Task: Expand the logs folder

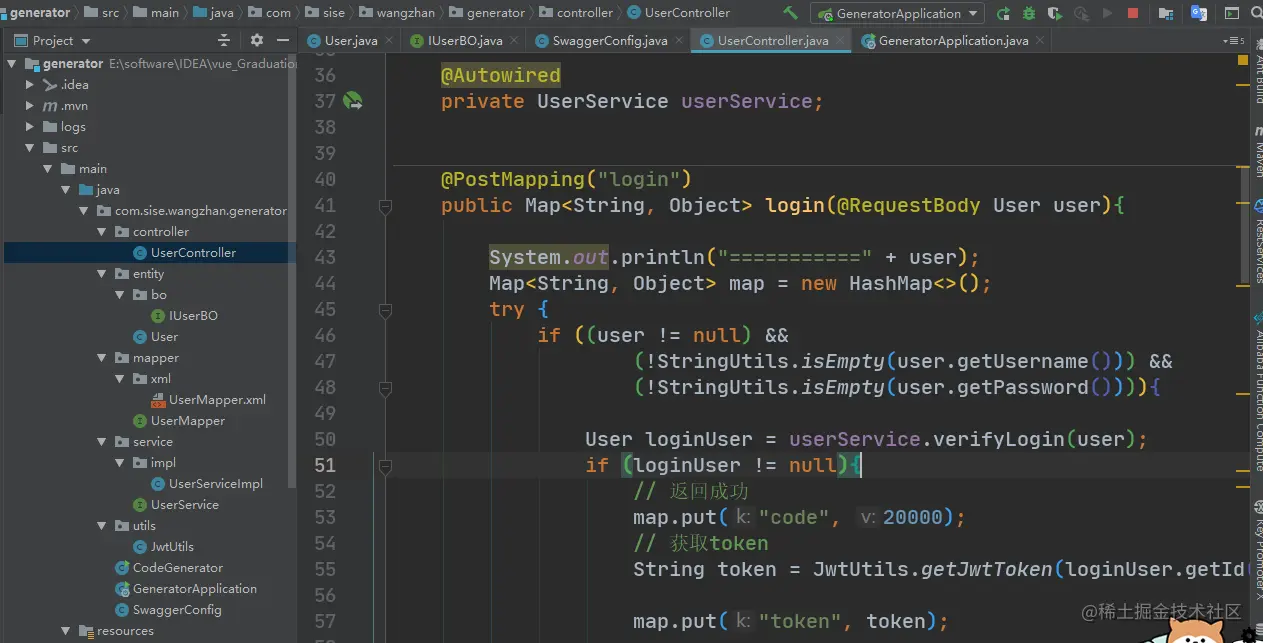Action: click(30, 127)
